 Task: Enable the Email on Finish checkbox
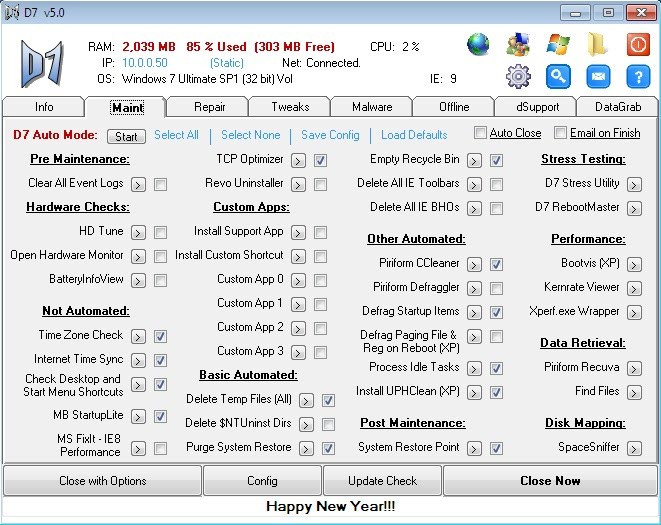560,132
